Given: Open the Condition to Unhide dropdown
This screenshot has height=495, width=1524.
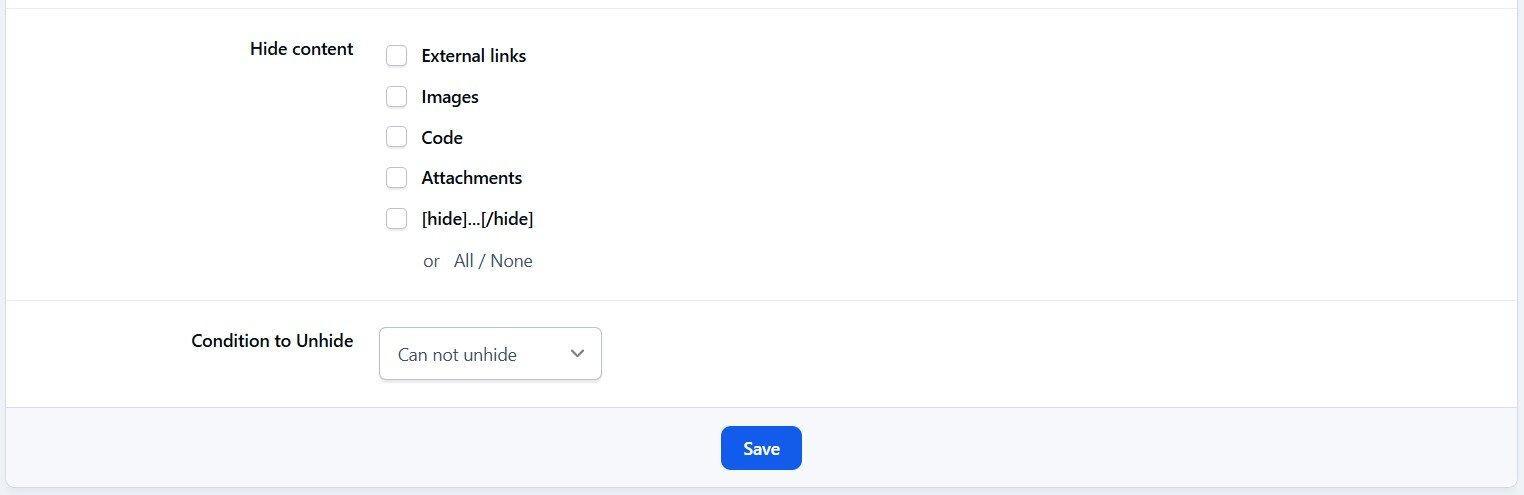Looking at the screenshot, I should (490, 354).
